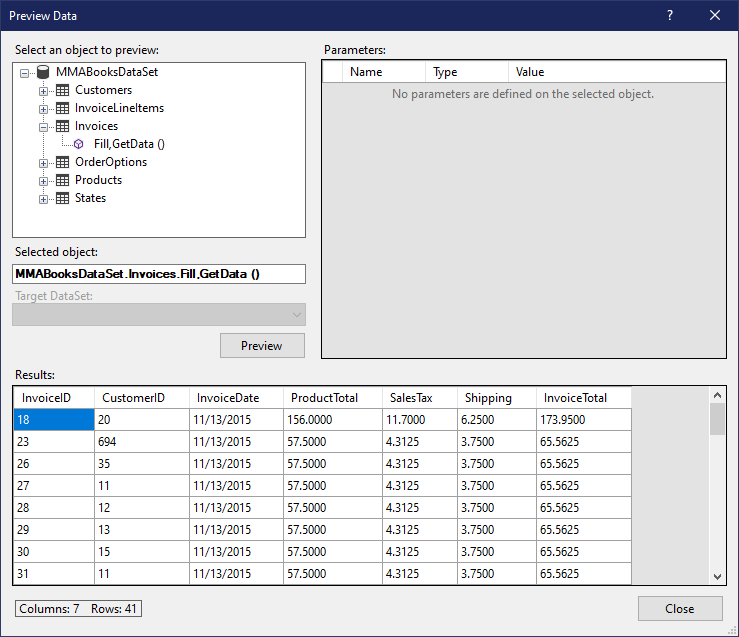The height and width of the screenshot is (637, 739).
Task: Open the Target DataSet dropdown
Action: click(159, 315)
